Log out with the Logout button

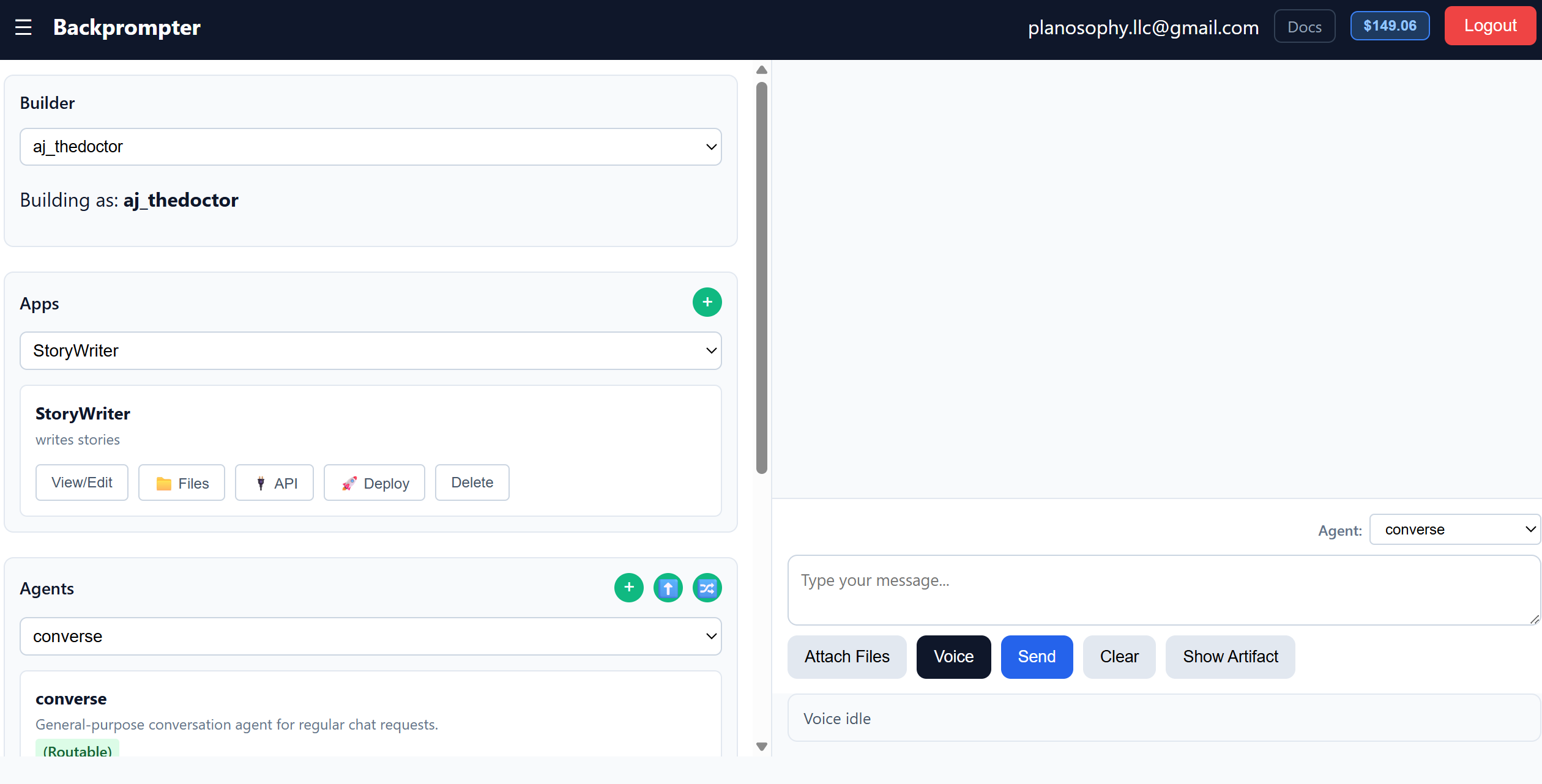[x=1490, y=26]
